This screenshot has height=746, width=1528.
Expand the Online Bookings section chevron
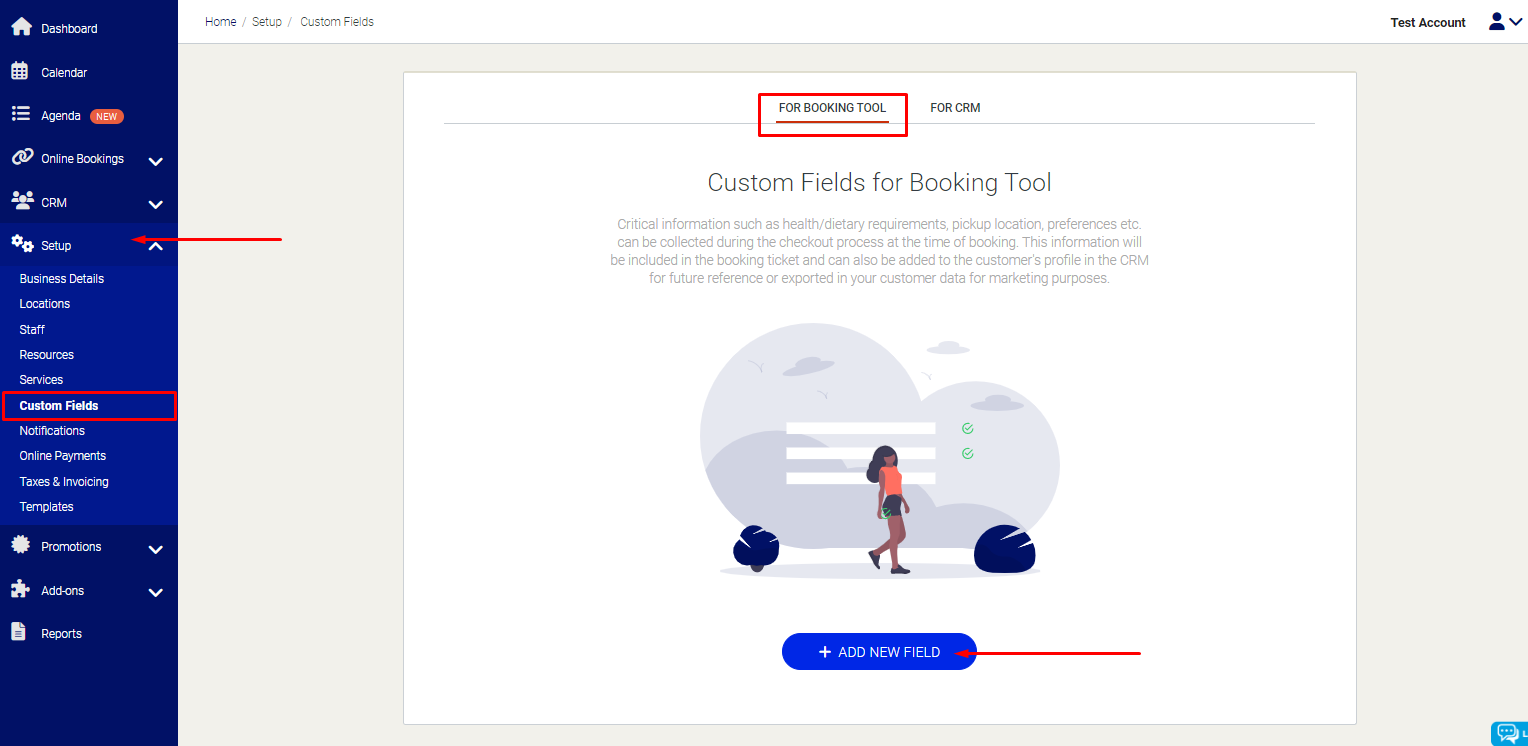pyautogui.click(x=155, y=160)
